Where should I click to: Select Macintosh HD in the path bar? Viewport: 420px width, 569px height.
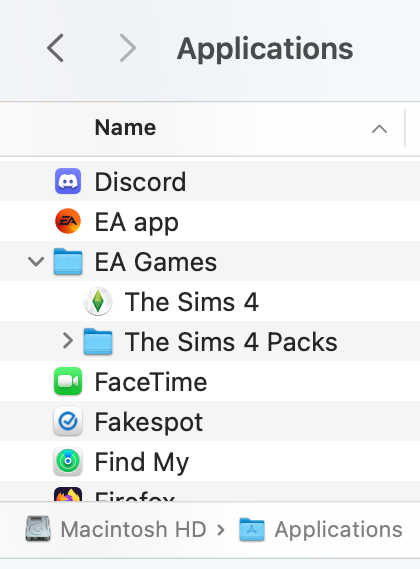133,529
